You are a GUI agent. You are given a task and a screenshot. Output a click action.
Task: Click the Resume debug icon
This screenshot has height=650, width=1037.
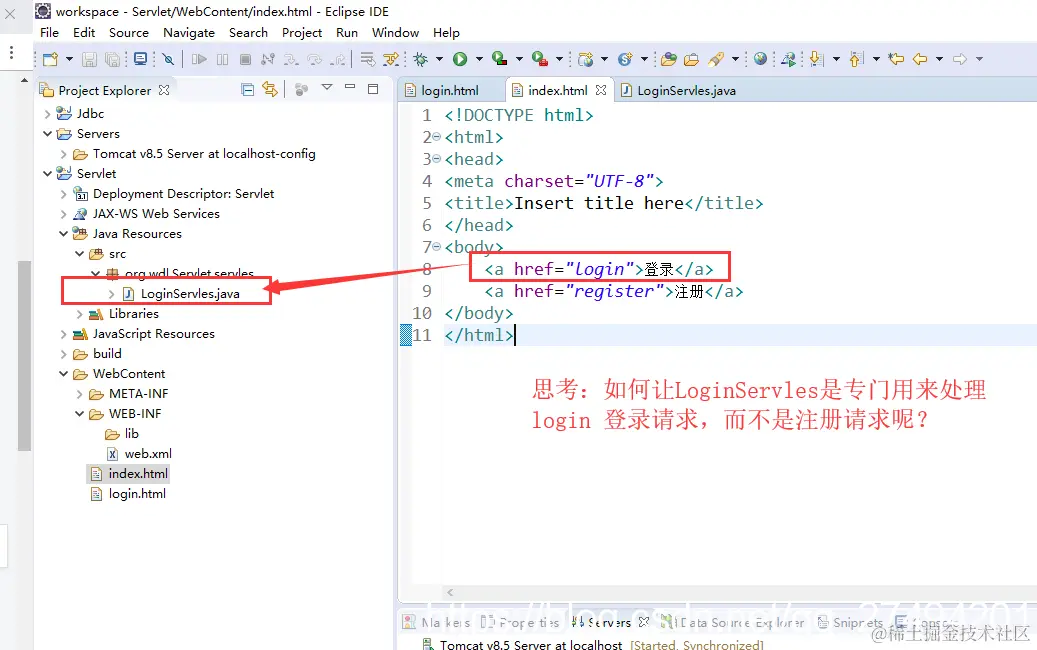(199, 60)
